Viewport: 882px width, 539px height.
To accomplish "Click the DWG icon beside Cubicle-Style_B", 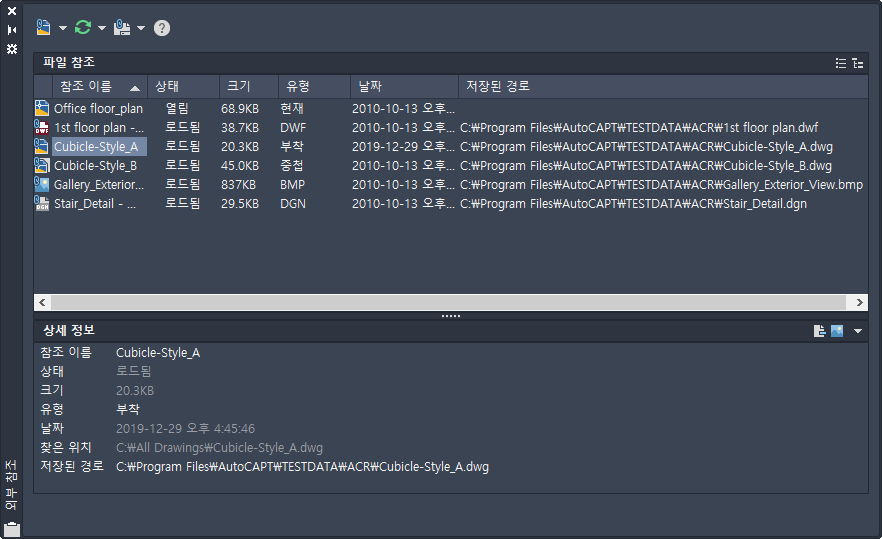I will coord(42,165).
